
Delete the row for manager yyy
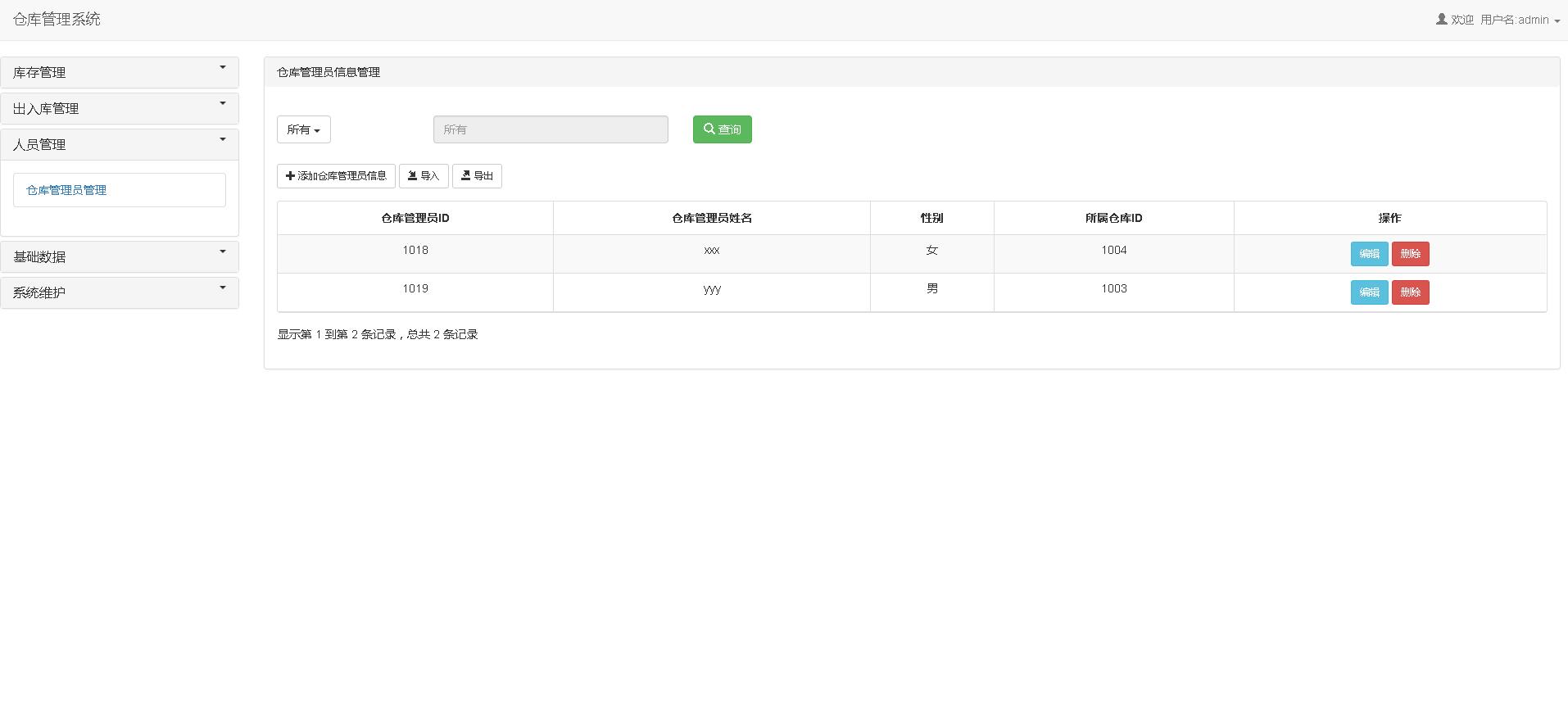tap(1410, 292)
